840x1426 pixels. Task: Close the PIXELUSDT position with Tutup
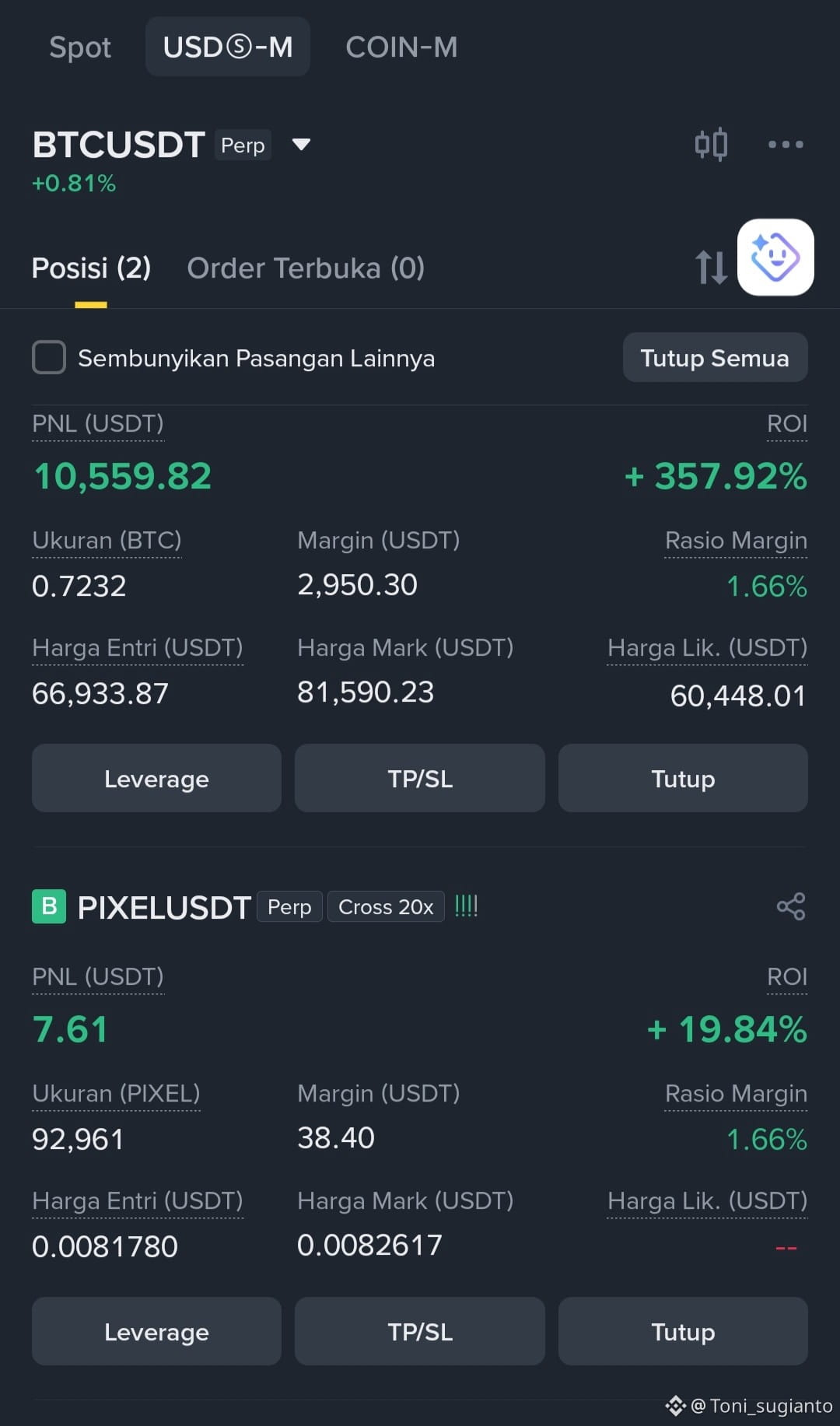click(683, 1331)
